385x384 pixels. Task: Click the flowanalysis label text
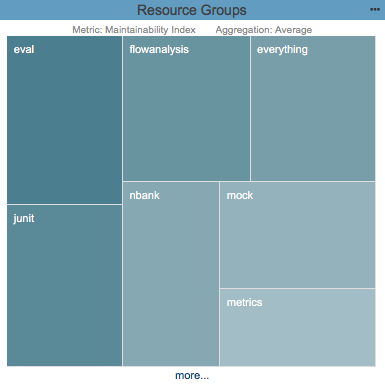[159, 50]
